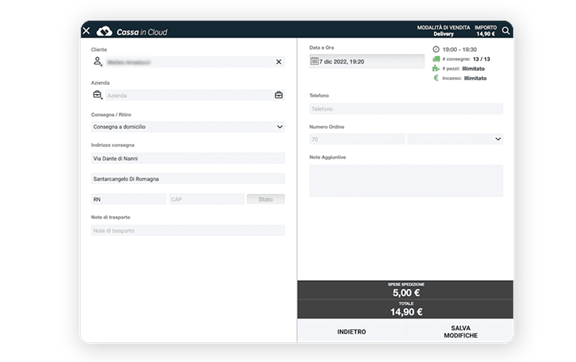The height and width of the screenshot is (362, 576).
Task: Open search with the magnifier icon
Action: (x=506, y=31)
